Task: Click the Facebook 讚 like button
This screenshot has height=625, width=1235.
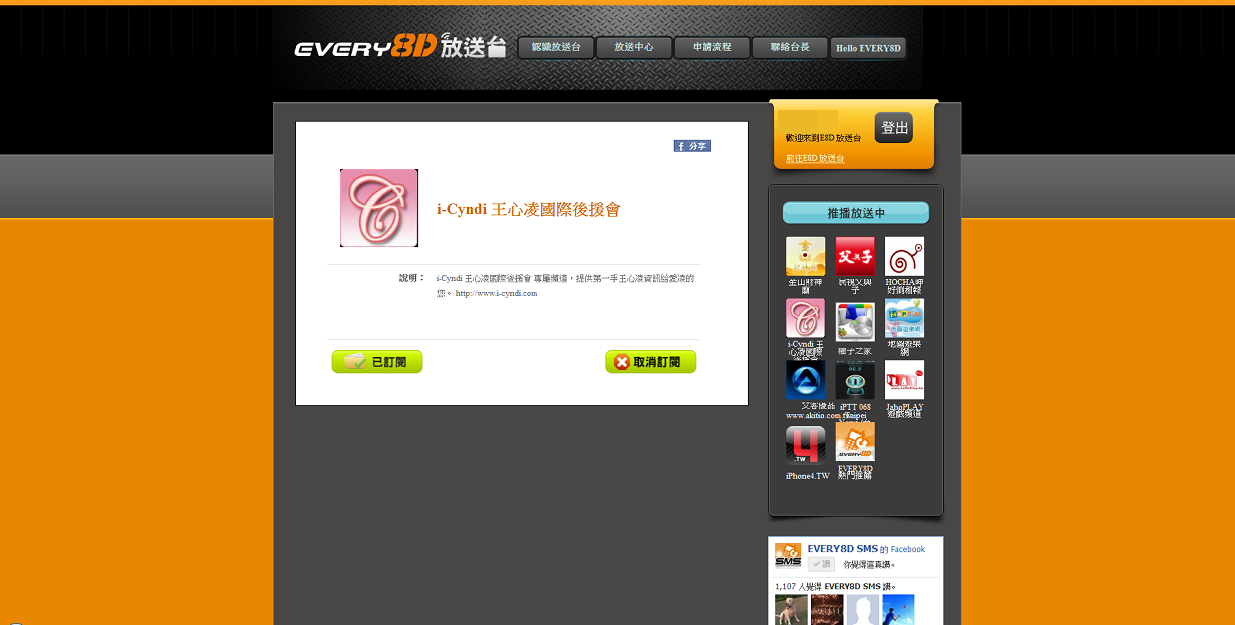Action: coord(821,564)
